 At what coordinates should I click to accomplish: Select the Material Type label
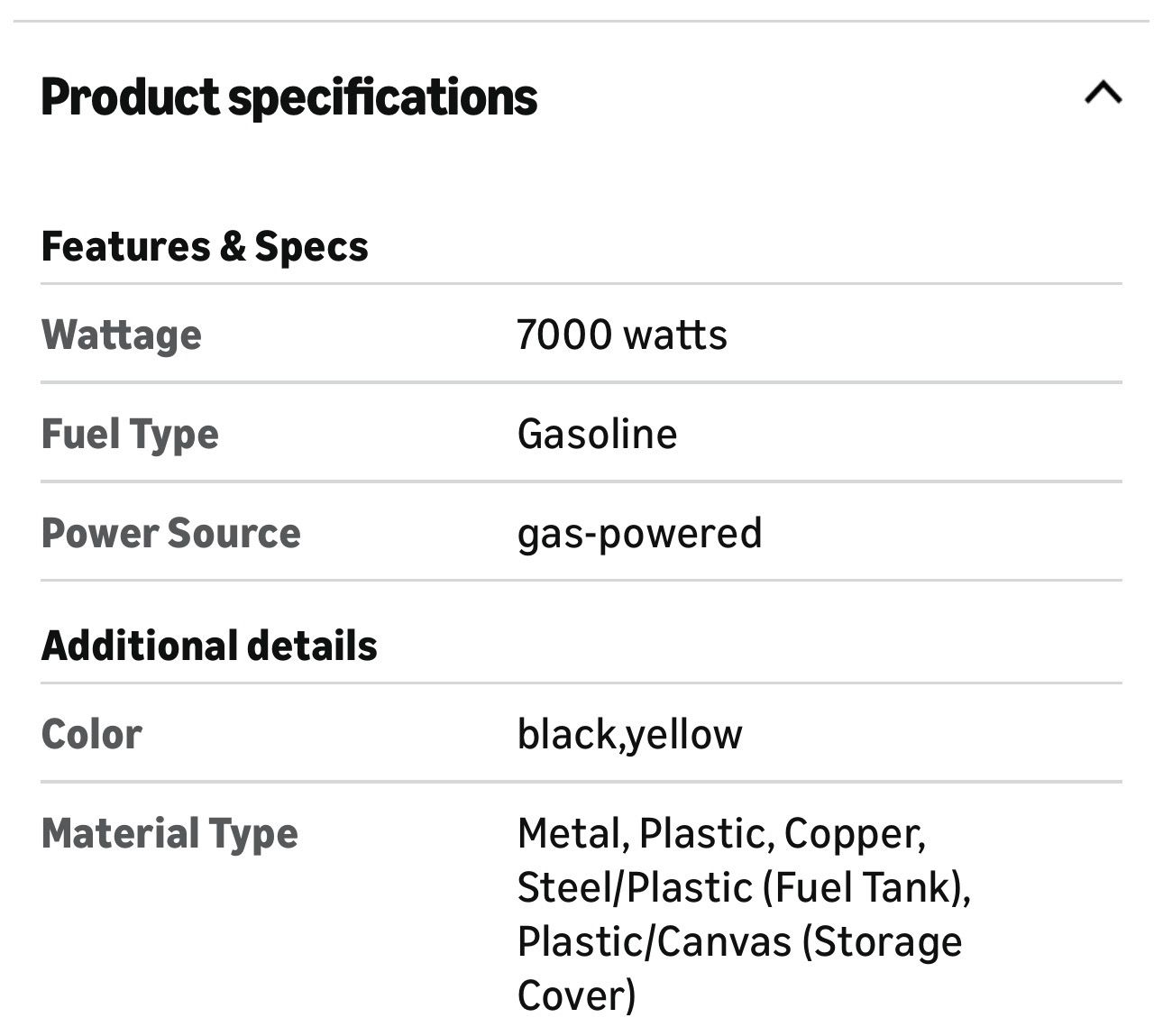pos(169,833)
